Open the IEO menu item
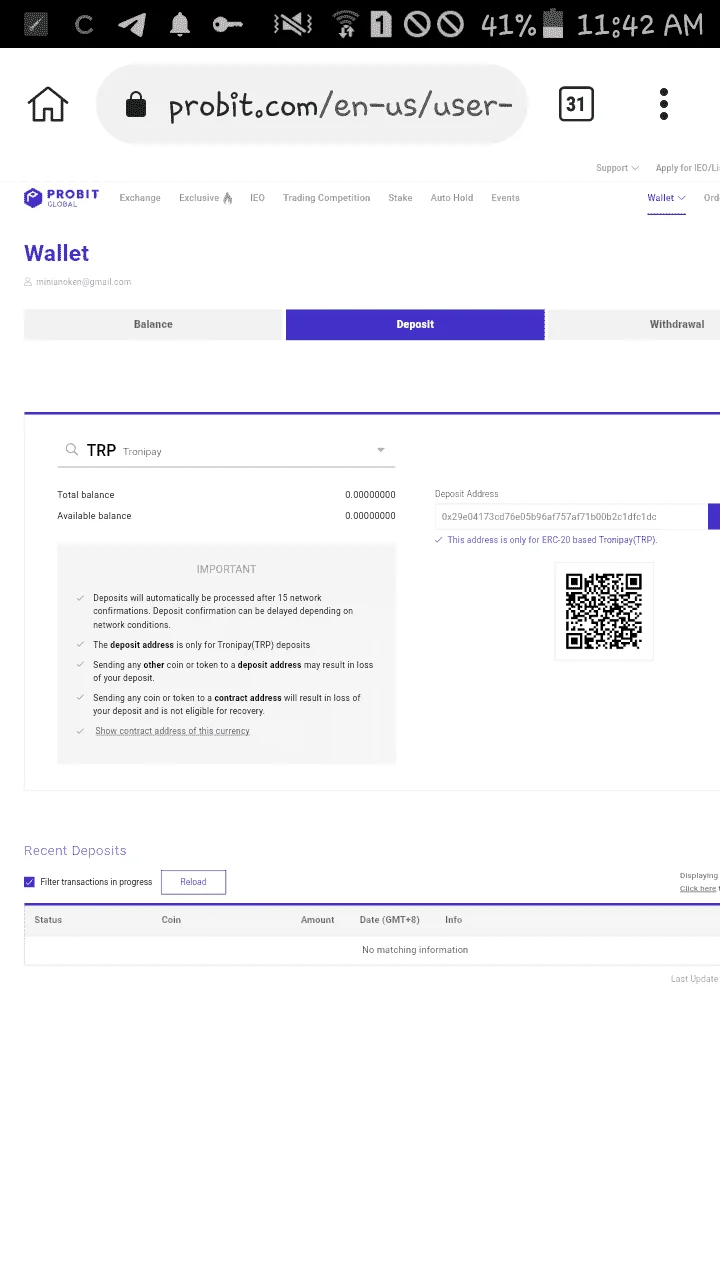 coord(257,198)
